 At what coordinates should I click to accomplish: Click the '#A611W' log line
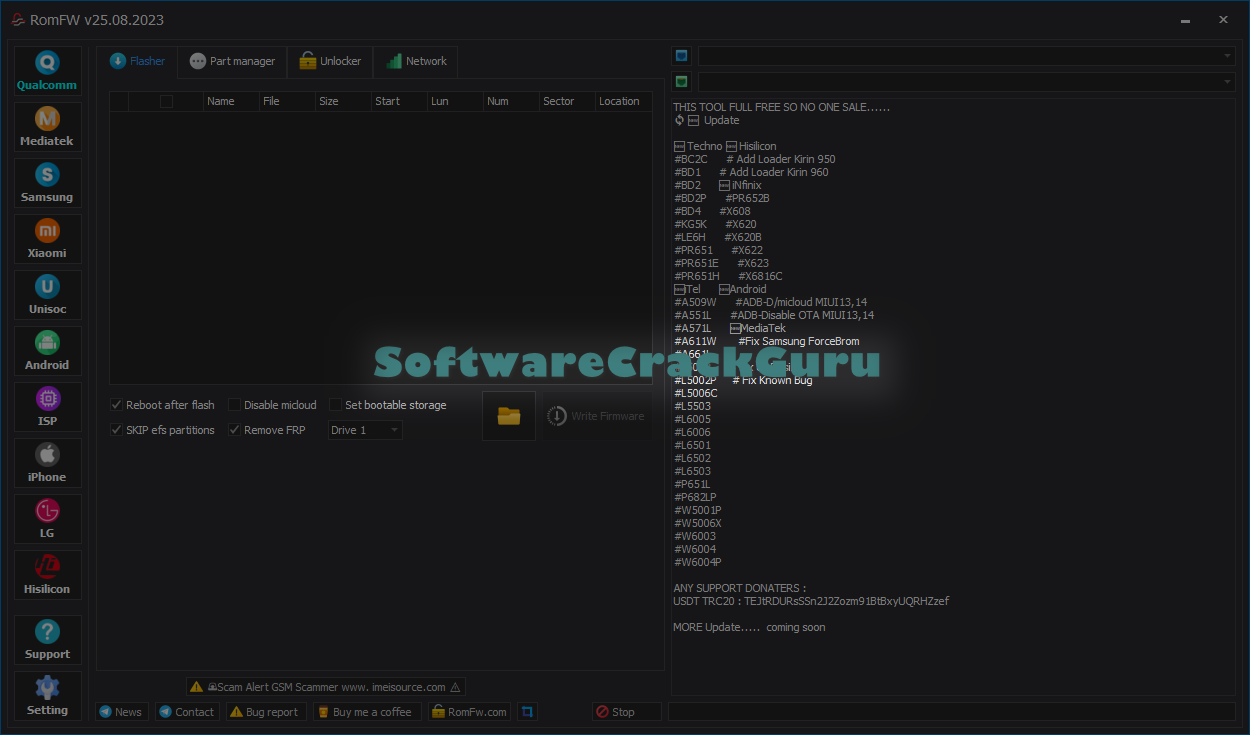(695, 341)
